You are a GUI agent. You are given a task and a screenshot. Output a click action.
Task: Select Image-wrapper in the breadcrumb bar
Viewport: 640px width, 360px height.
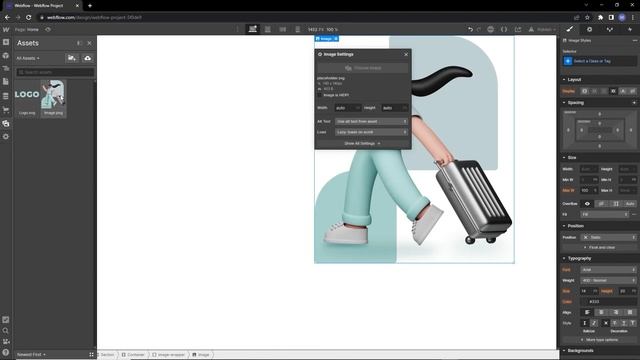coord(169,355)
